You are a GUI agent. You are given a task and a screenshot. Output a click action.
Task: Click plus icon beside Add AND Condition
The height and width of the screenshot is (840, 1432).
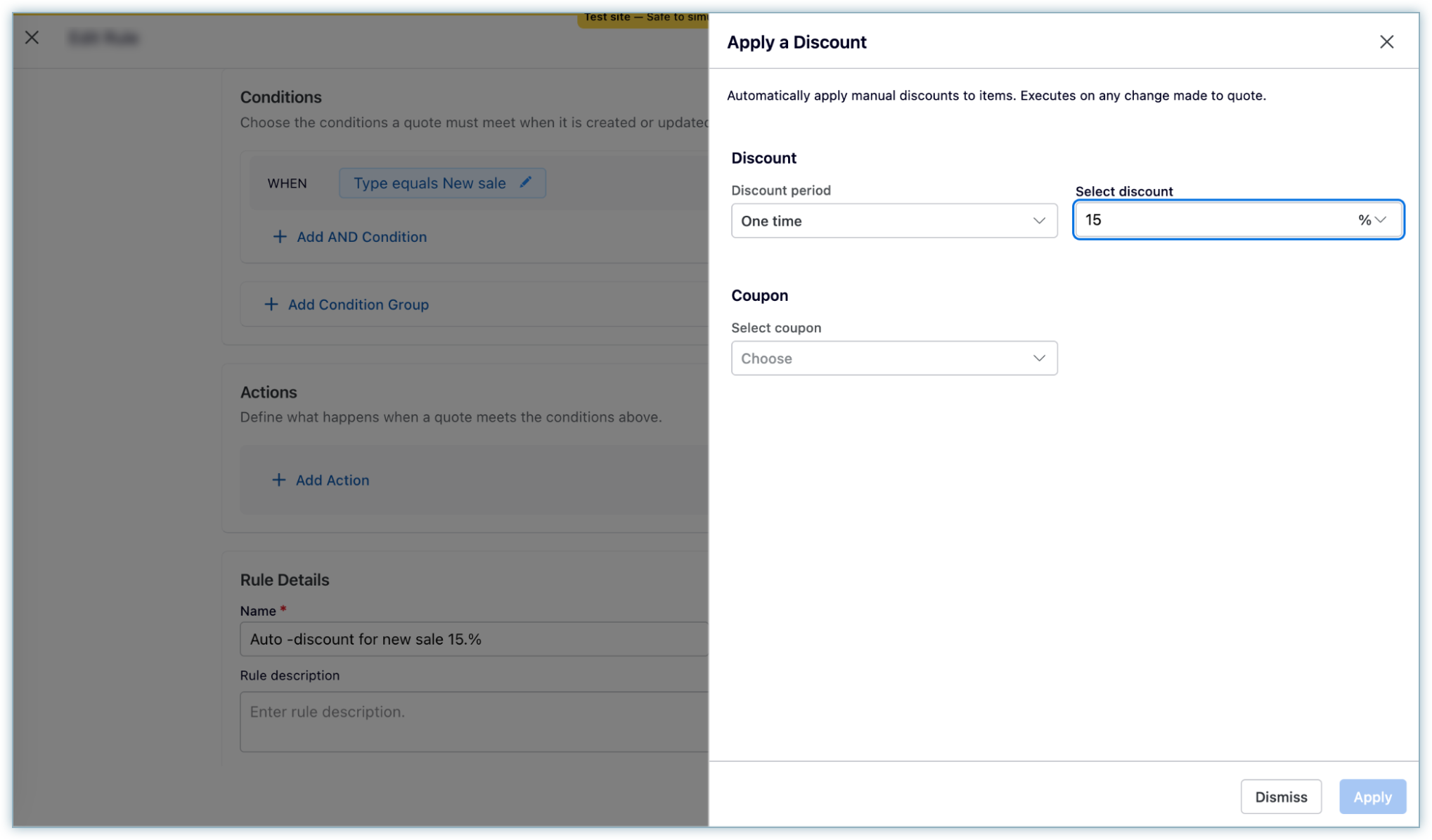(x=279, y=237)
